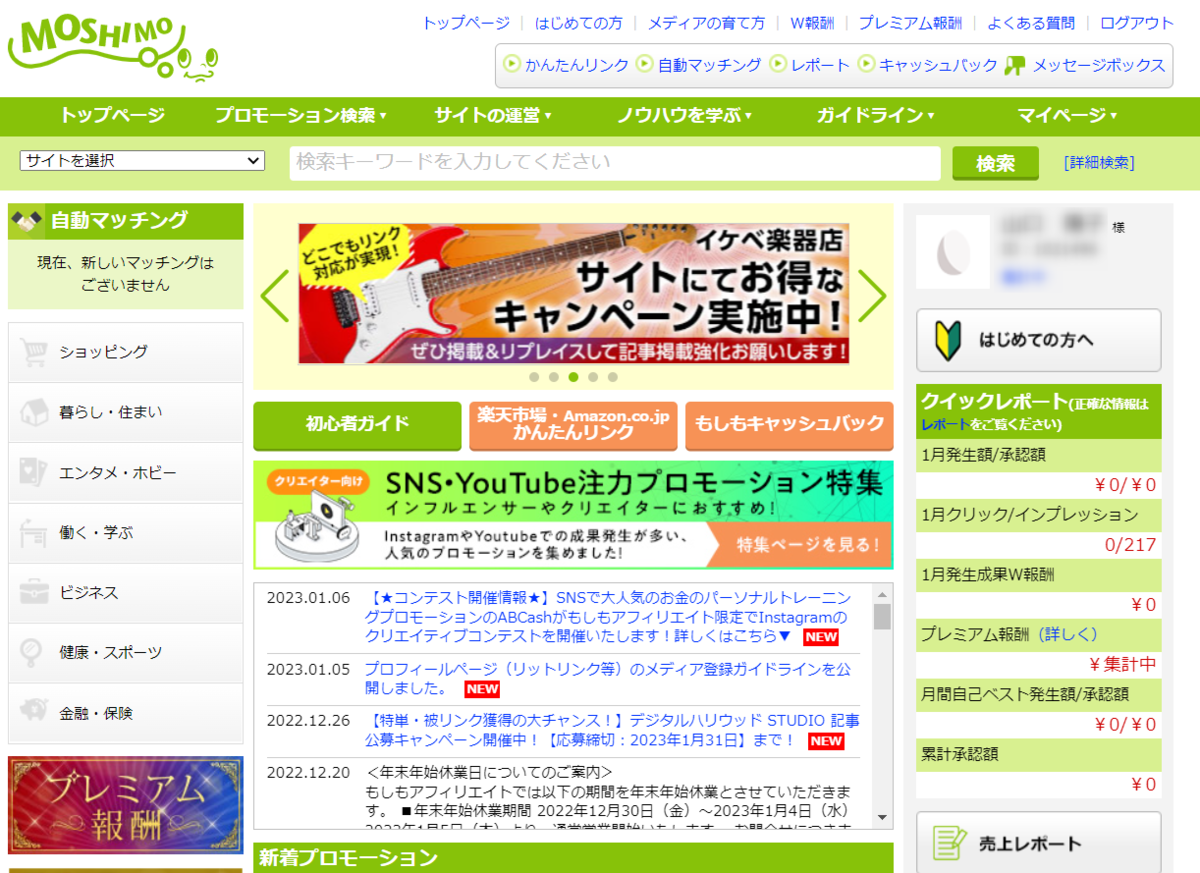Screen dimensions: 1200x873
Task: Click the shopping cart icon for ショッピング
Action: [34, 352]
